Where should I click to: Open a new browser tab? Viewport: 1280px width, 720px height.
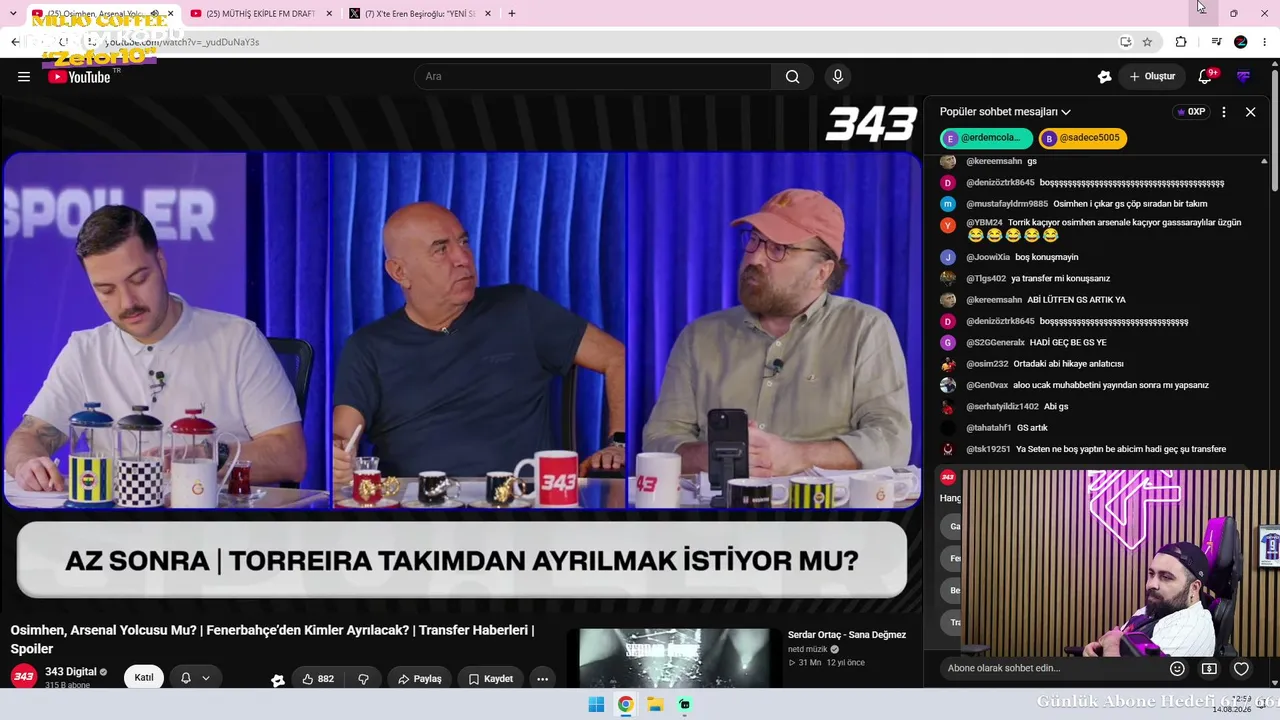pyautogui.click(x=512, y=14)
